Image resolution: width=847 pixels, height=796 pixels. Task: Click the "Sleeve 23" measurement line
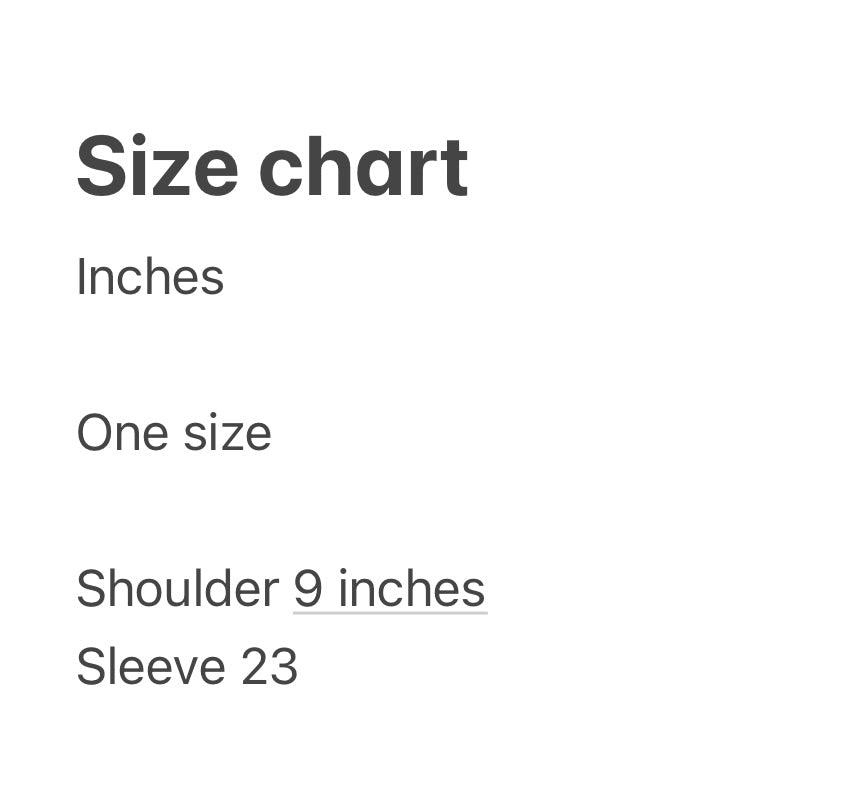coord(187,666)
